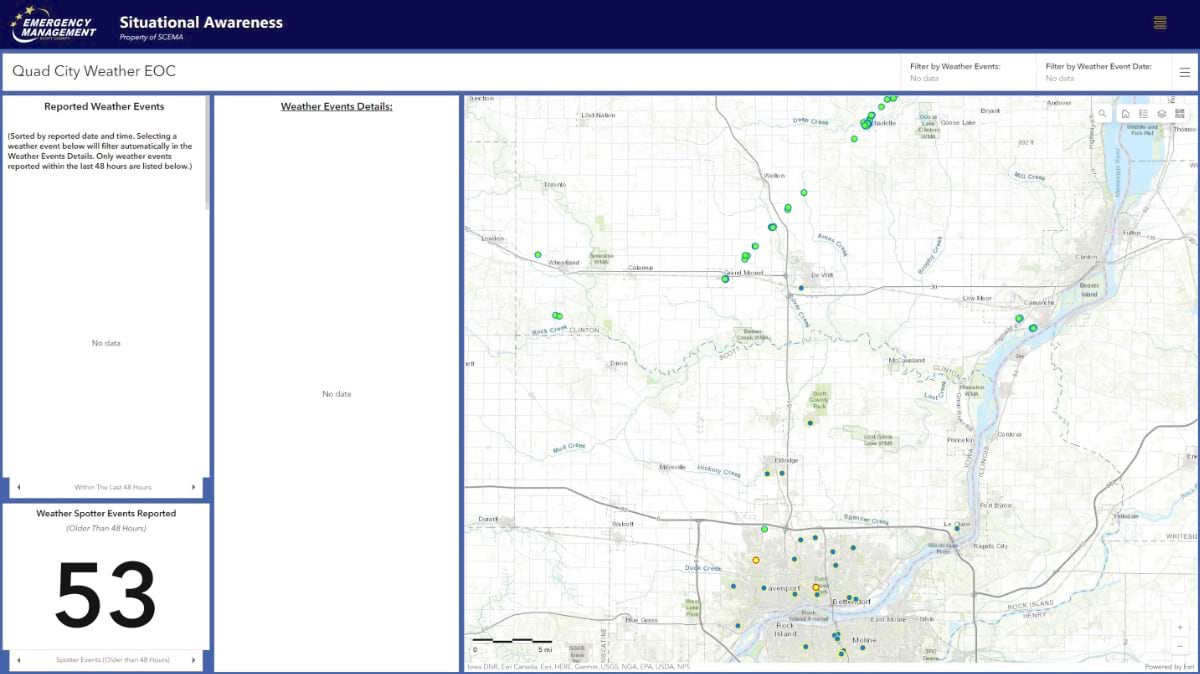The height and width of the screenshot is (674, 1200).
Task: Select the green marker west of Wheatland
Action: (x=538, y=255)
